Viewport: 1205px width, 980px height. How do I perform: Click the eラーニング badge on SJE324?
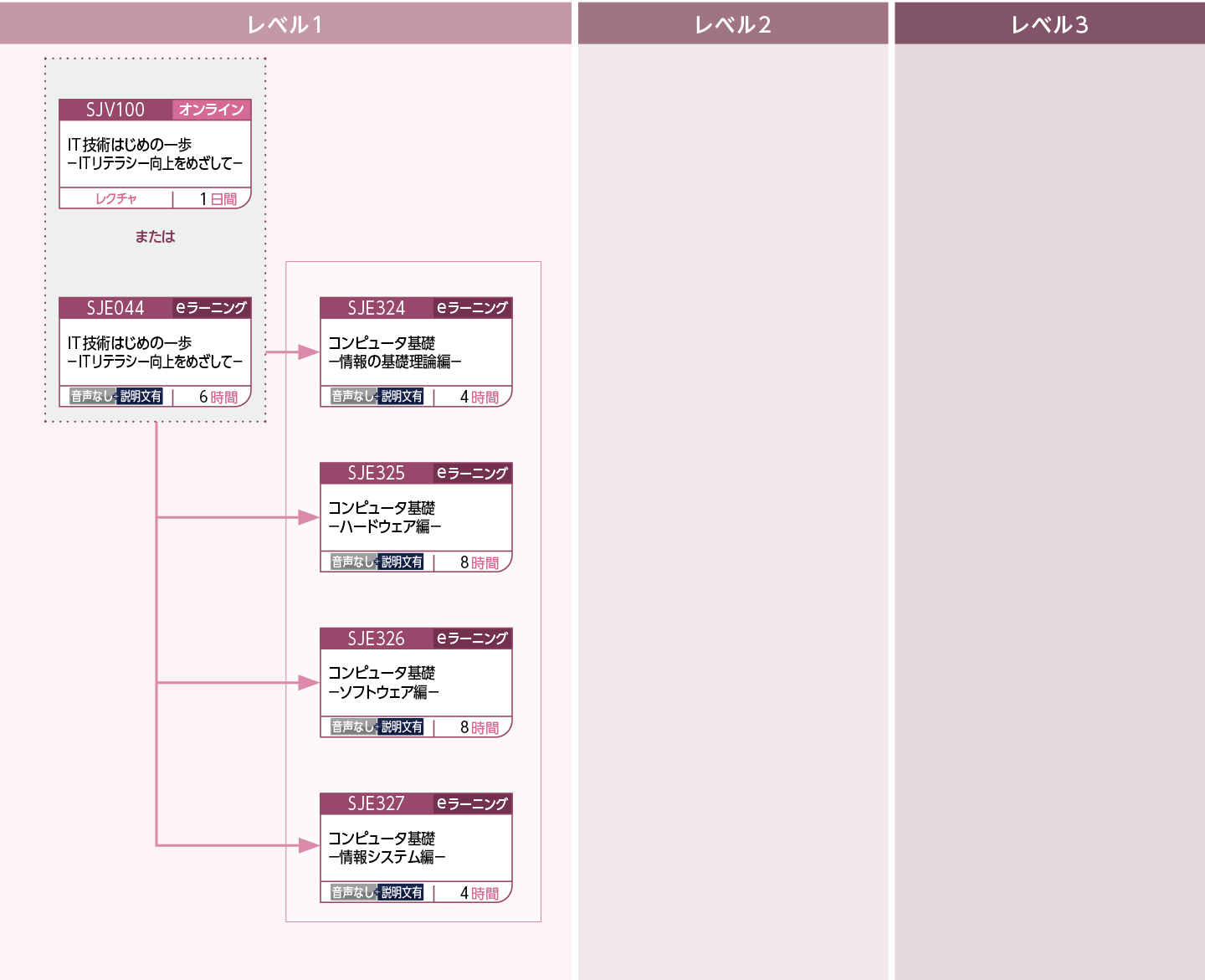(472, 308)
